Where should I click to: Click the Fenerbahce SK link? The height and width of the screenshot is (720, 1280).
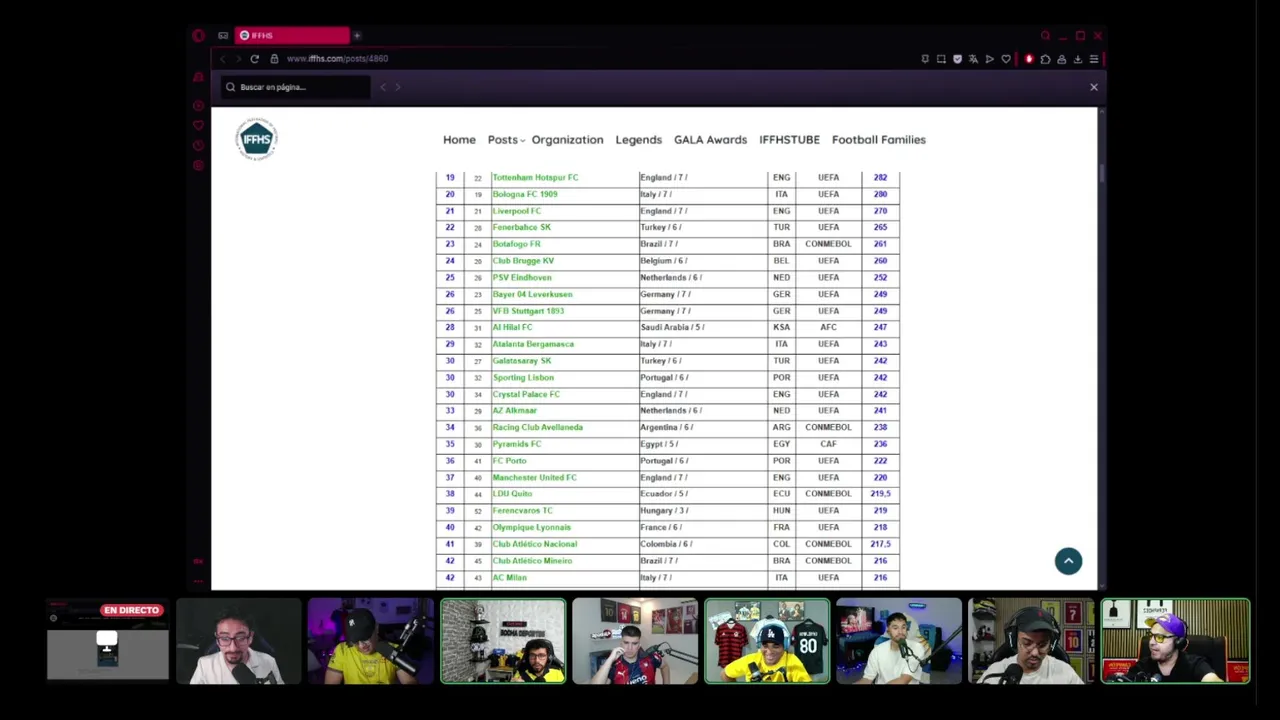point(521,227)
